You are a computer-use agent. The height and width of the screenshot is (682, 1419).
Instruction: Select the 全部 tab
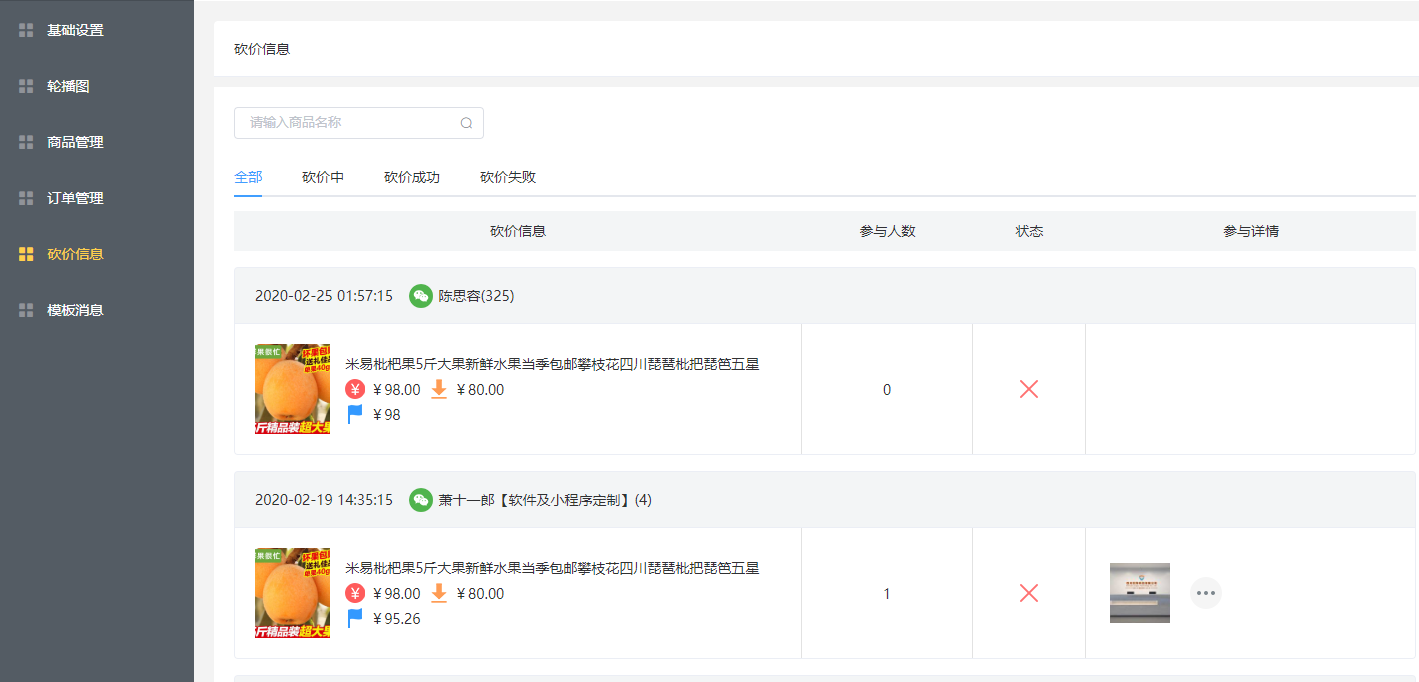pos(248,178)
